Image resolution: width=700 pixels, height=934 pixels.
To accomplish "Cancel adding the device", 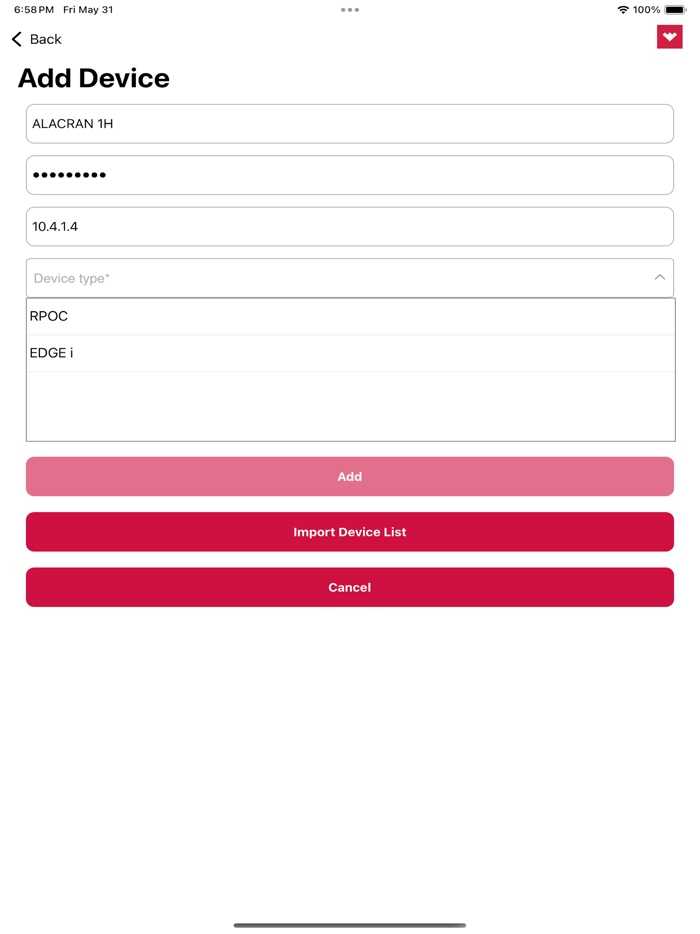I will pos(350,587).
